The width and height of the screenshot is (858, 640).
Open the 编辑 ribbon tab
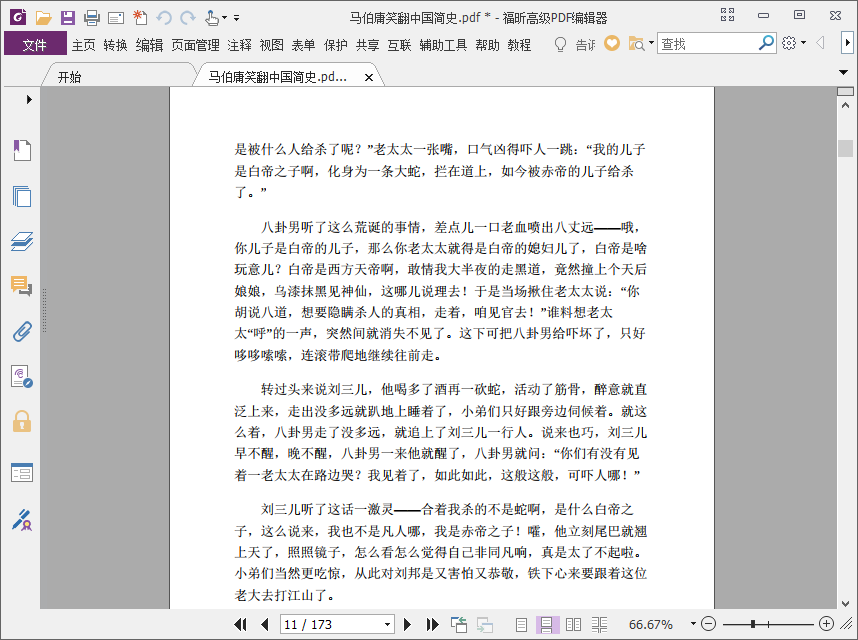tap(149, 45)
